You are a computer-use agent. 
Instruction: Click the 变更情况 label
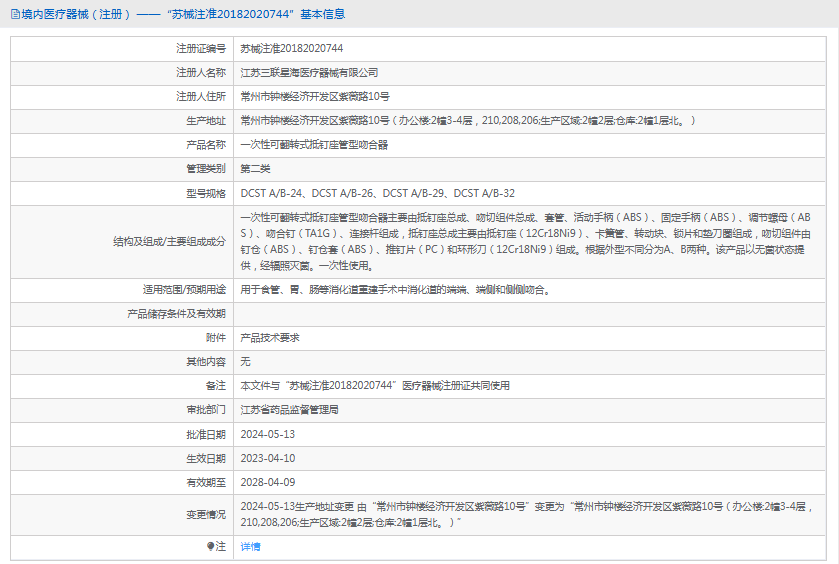206,515
